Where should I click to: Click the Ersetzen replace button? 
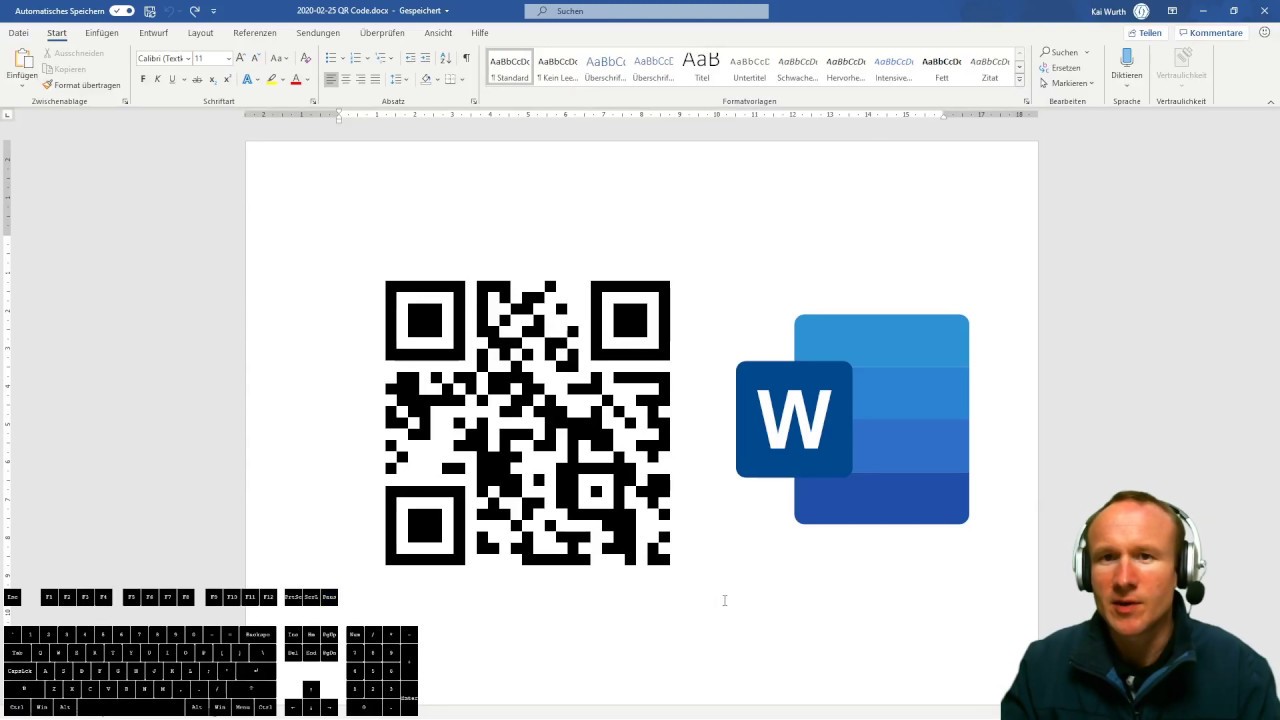pos(1060,68)
